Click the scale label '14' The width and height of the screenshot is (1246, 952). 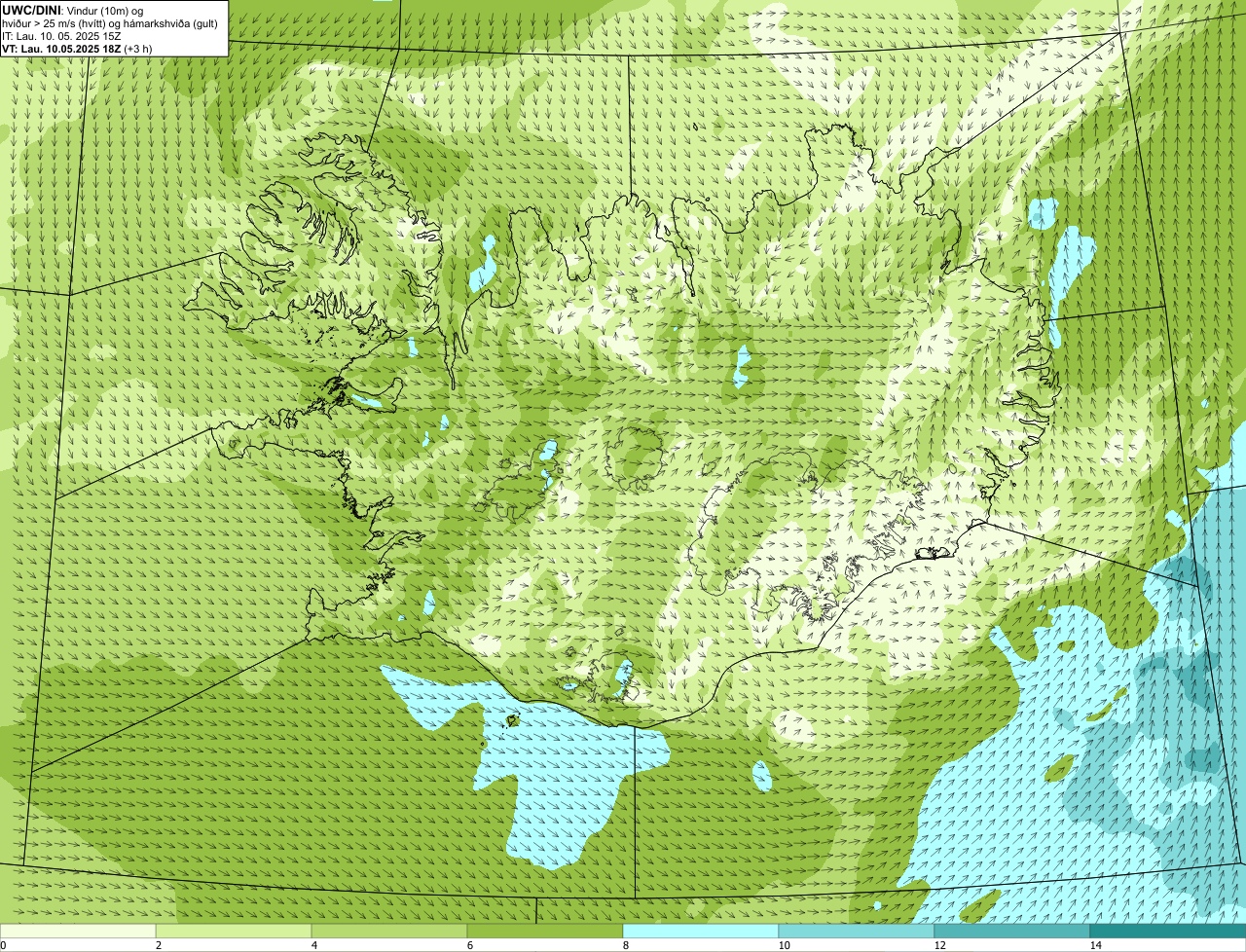pyautogui.click(x=1095, y=945)
